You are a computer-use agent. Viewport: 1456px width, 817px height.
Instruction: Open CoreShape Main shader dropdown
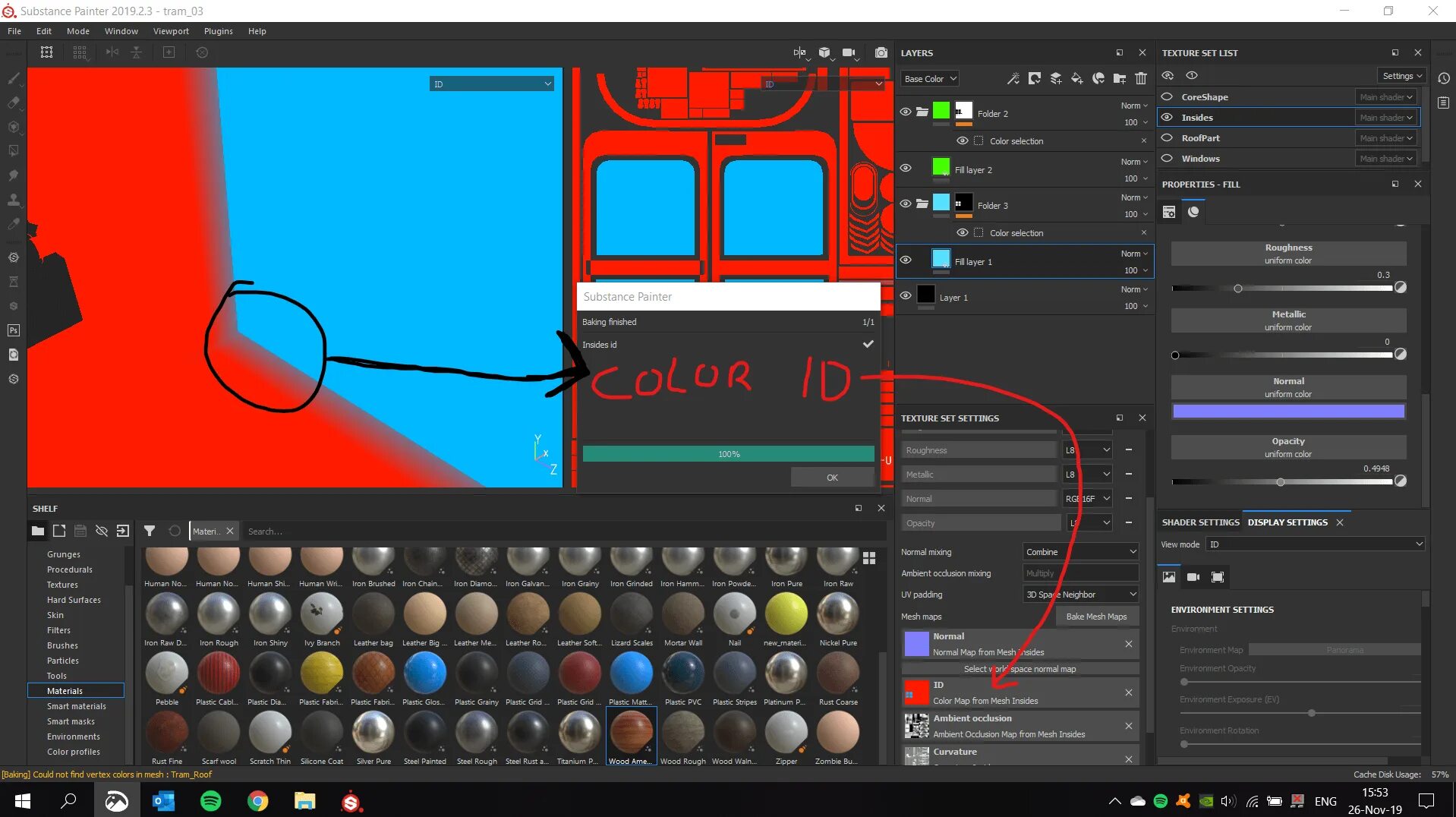(x=1385, y=96)
